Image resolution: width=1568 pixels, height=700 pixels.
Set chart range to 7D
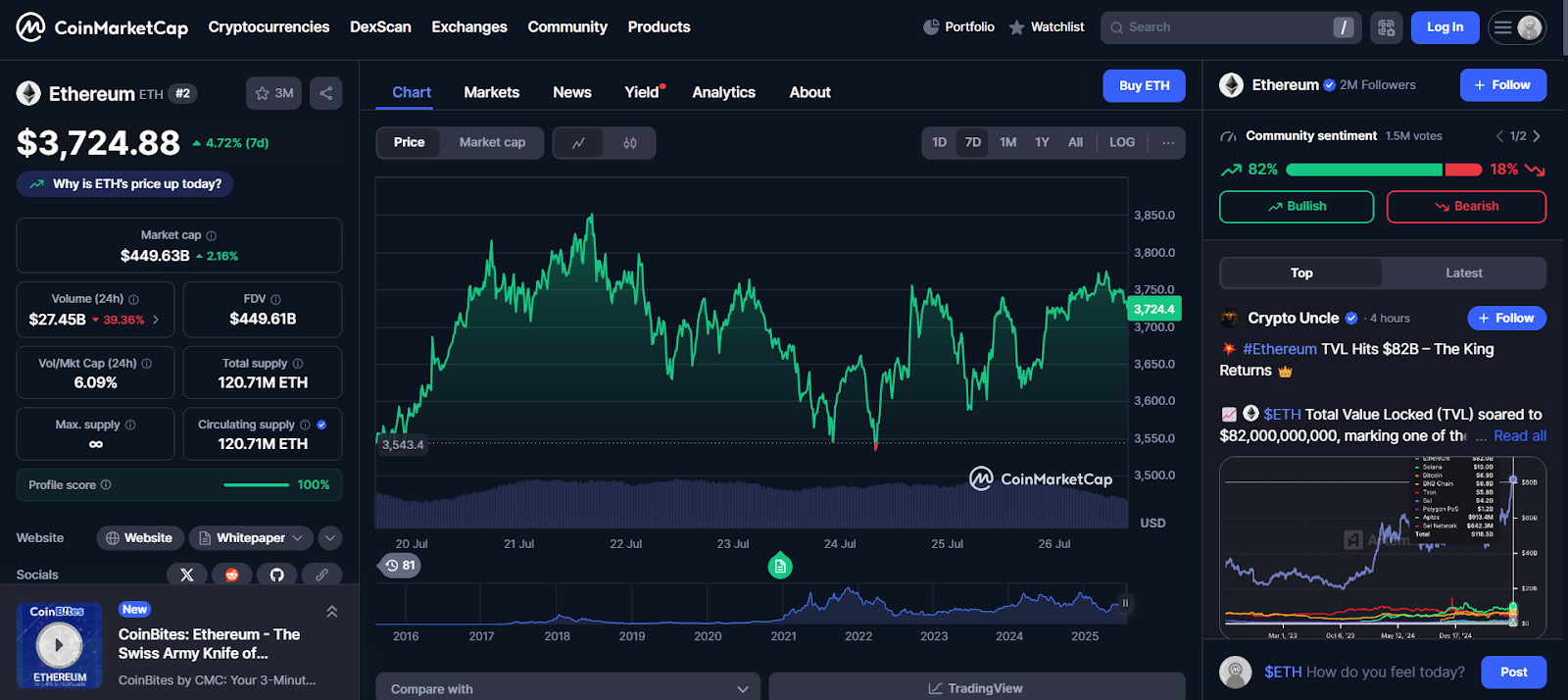point(973,143)
